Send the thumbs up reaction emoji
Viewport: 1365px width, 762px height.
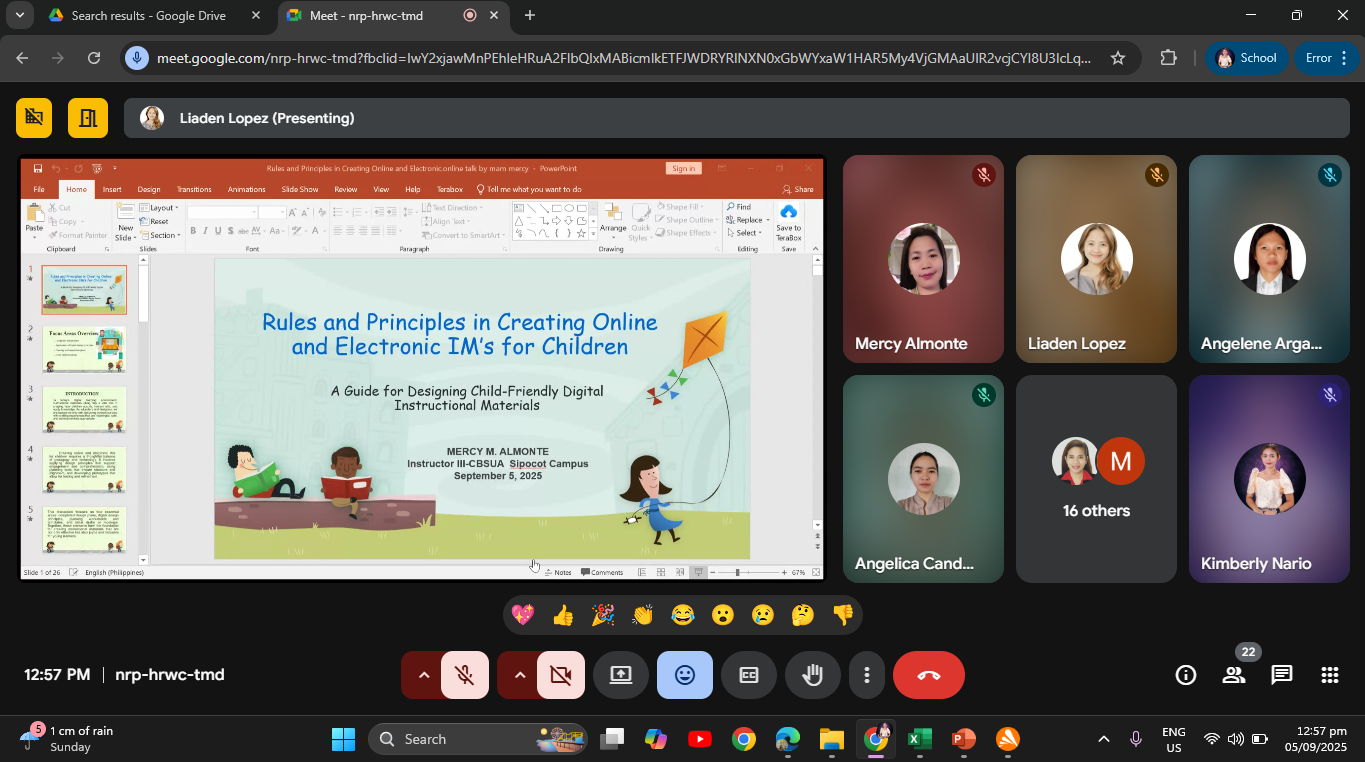click(x=563, y=615)
